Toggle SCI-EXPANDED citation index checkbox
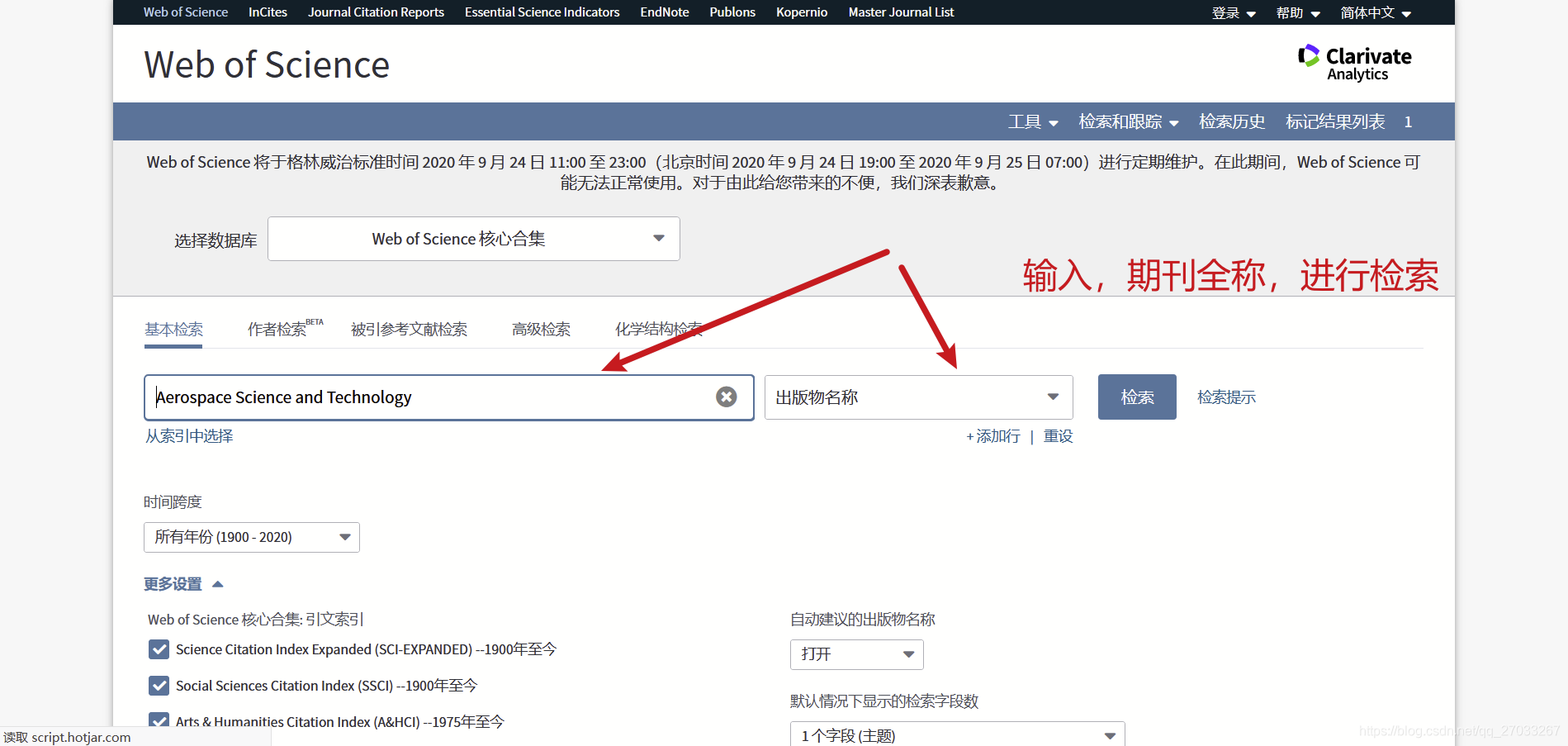 (x=159, y=649)
